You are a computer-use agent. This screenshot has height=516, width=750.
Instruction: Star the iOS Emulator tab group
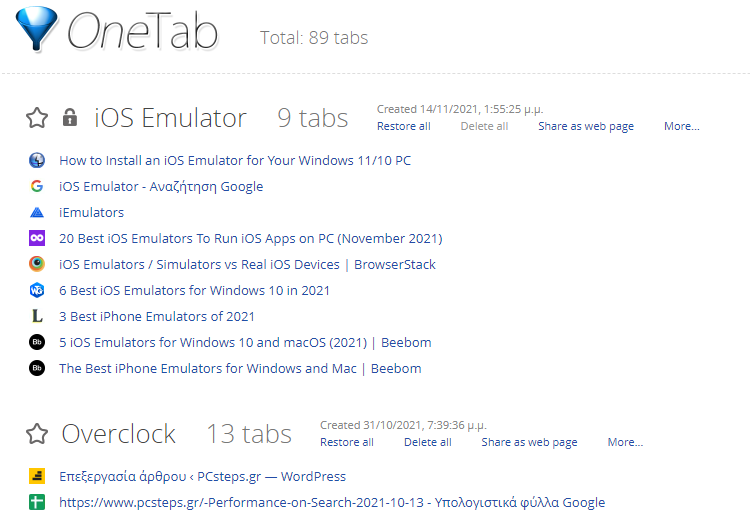(37, 118)
